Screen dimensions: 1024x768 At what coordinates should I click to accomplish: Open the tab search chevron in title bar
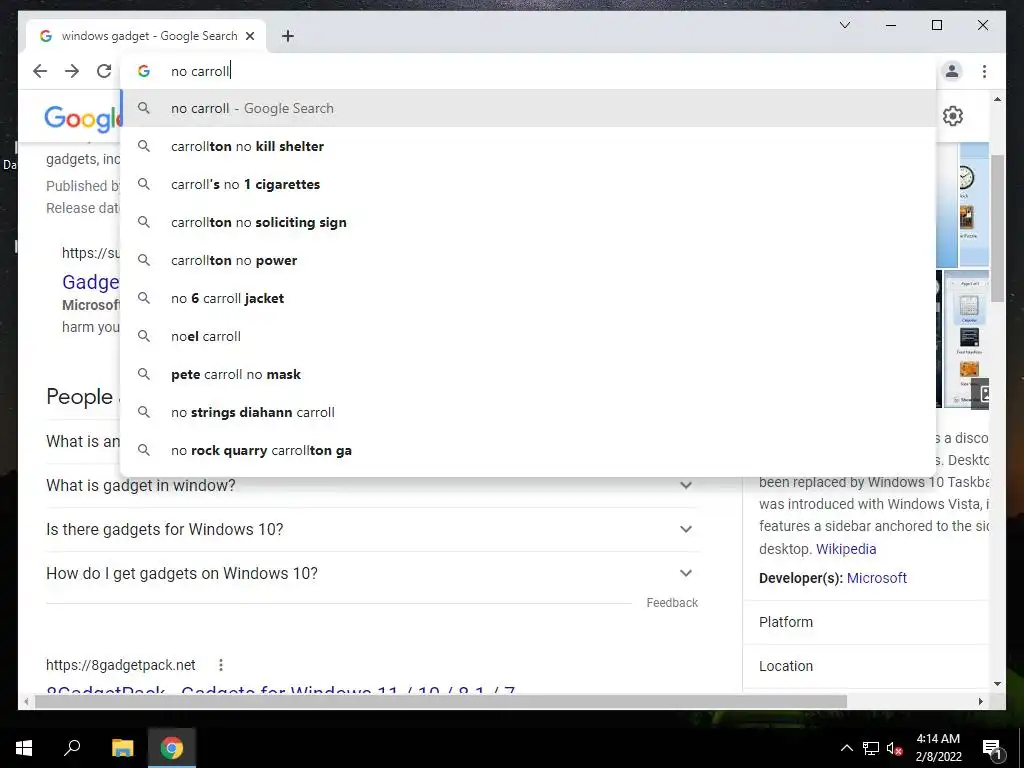pyautogui.click(x=844, y=25)
